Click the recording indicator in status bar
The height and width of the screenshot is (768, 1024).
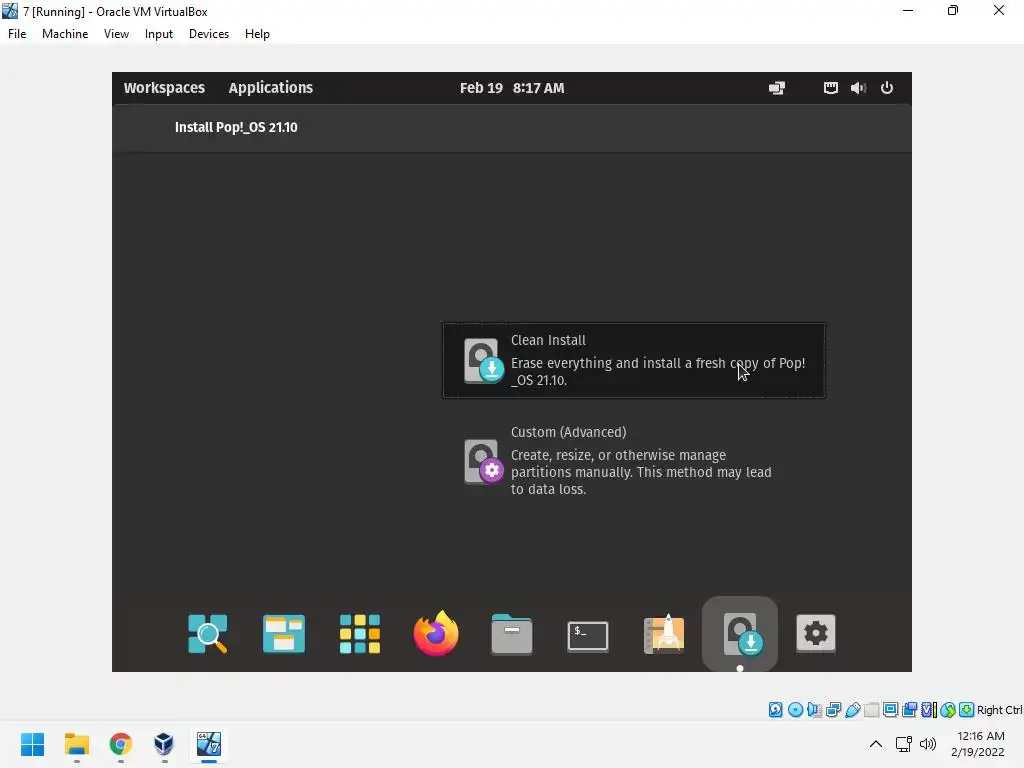tap(909, 710)
